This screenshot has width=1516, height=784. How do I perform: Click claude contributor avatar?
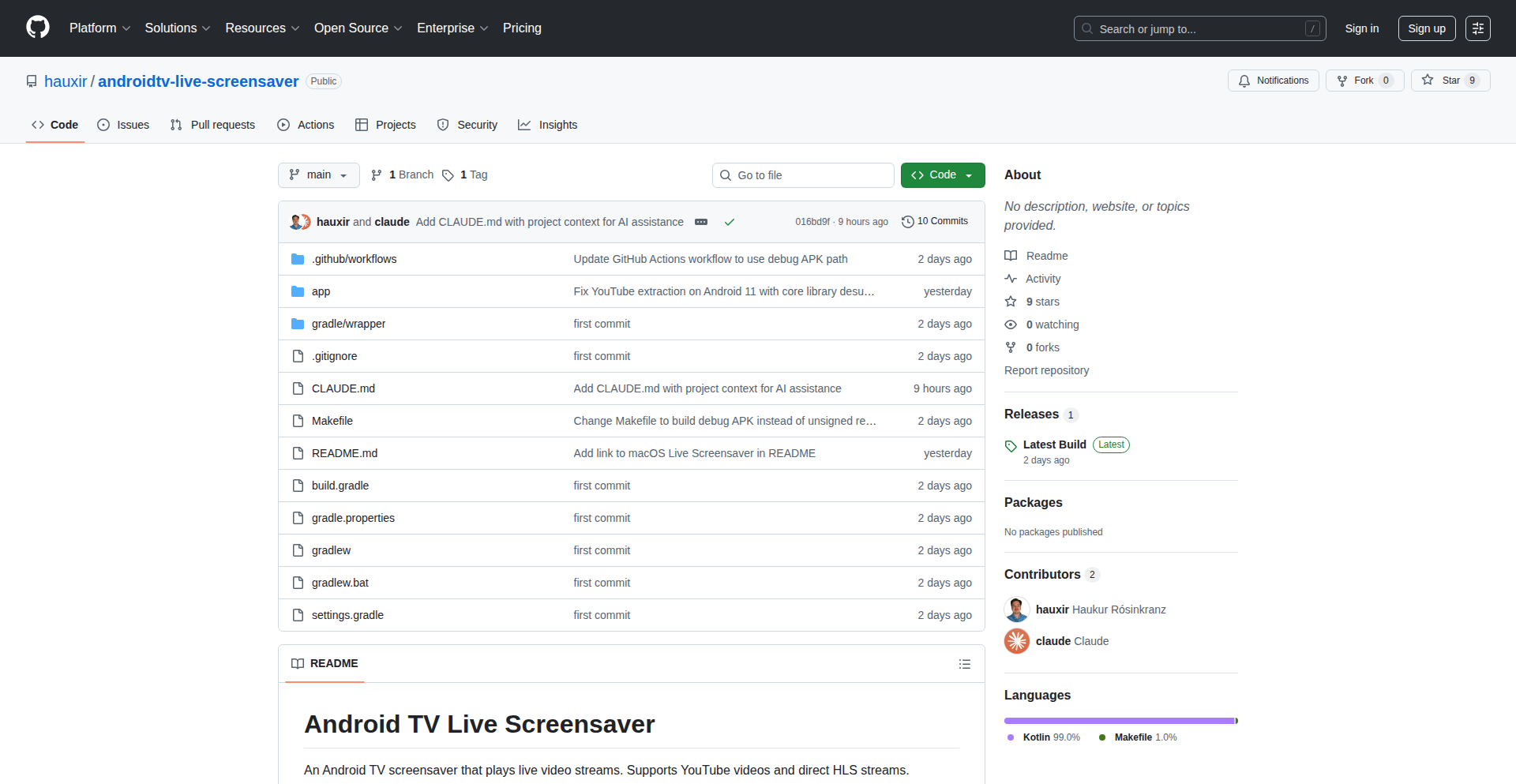(x=1017, y=641)
